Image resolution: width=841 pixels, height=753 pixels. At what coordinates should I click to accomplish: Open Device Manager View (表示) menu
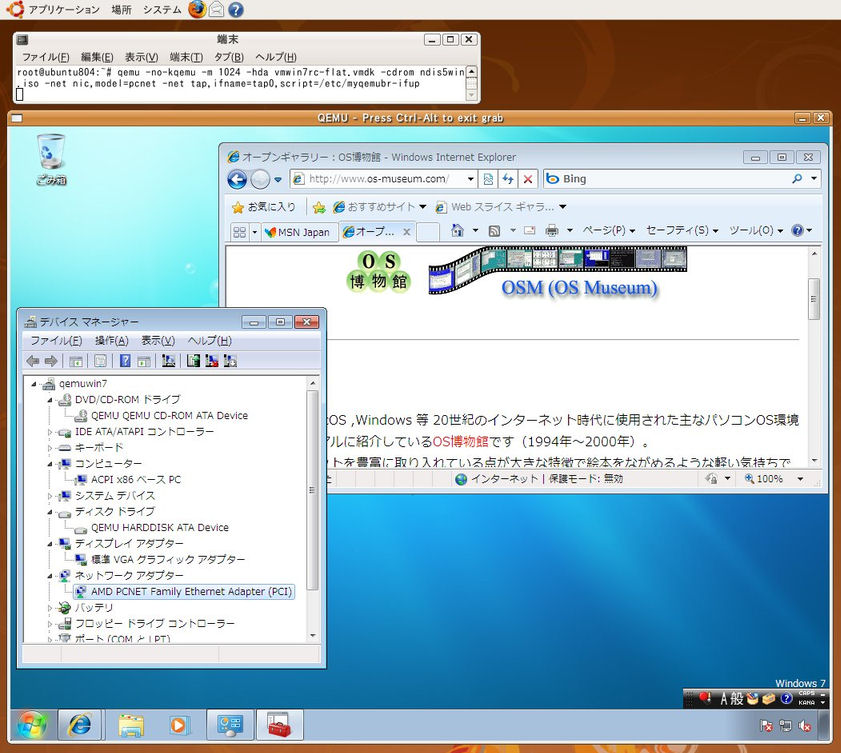[158, 341]
